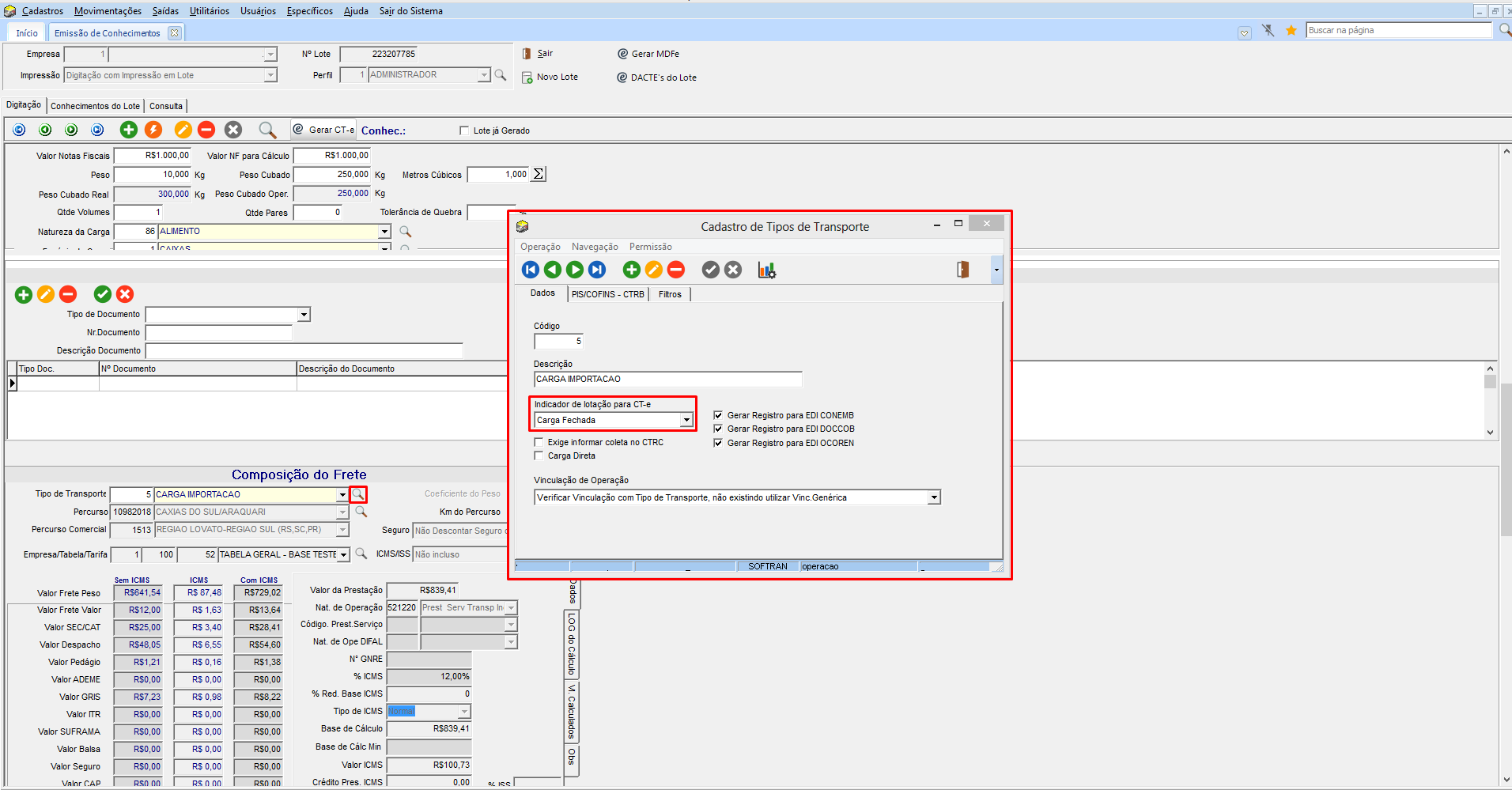The image size is (1512, 790).
Task: Click the star favorite icon in top bar
Action: pyautogui.click(x=1291, y=31)
